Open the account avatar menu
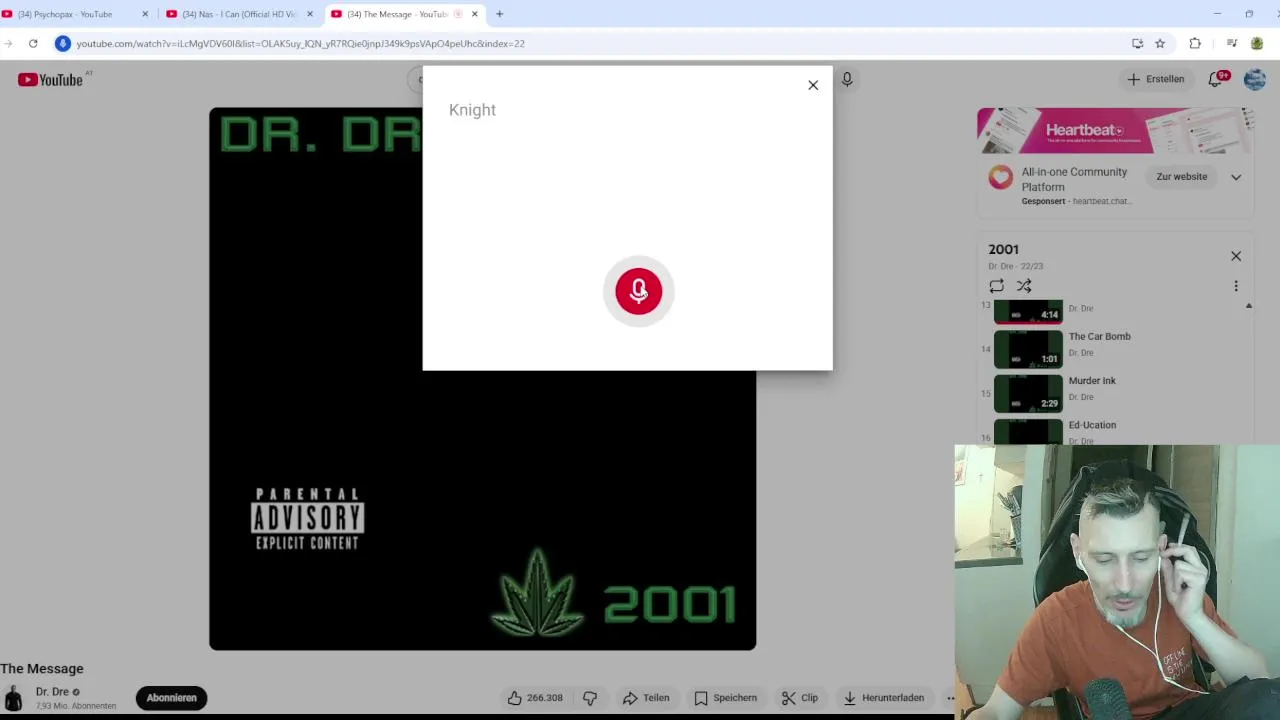Screen dimensions: 1280x720 [1255, 79]
